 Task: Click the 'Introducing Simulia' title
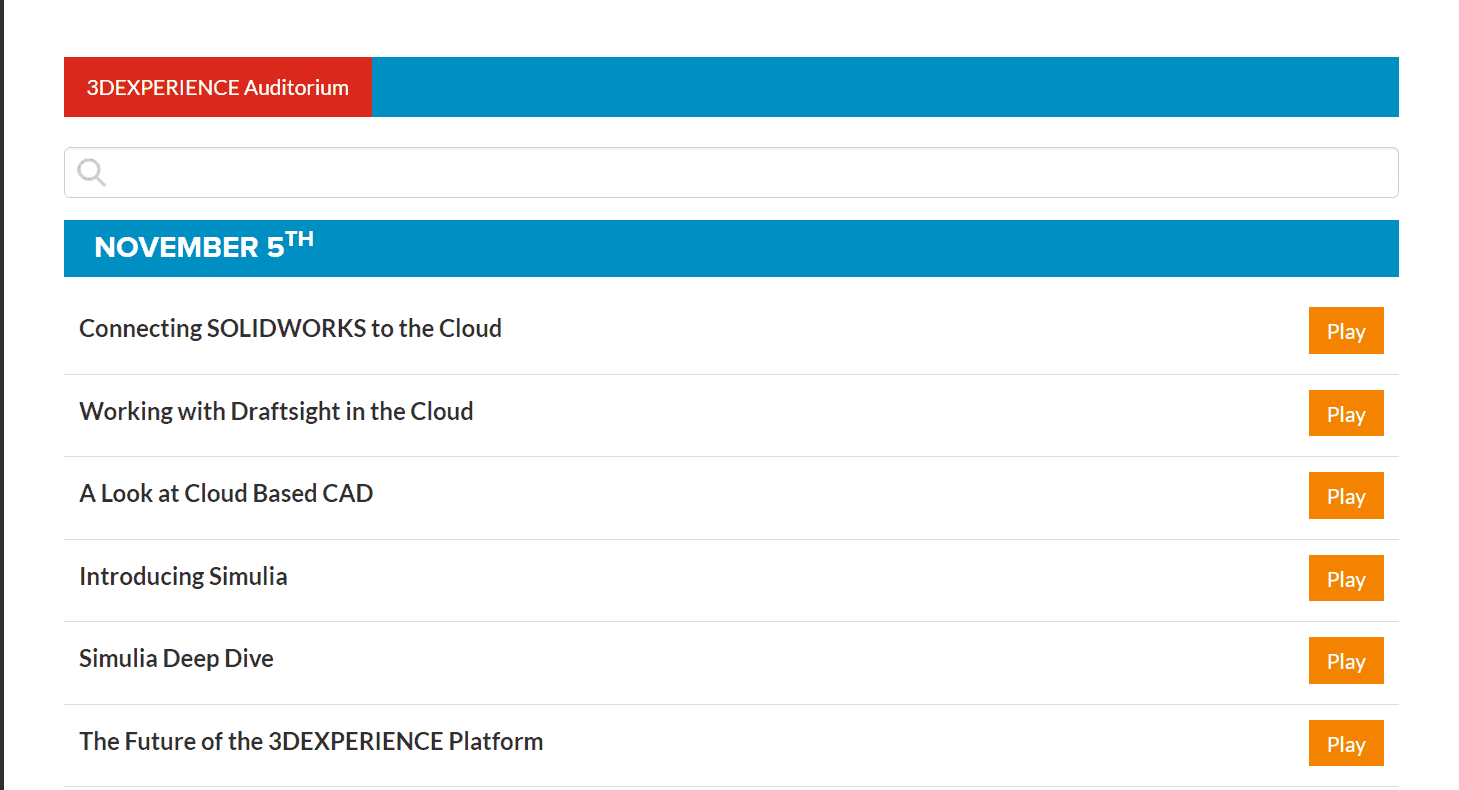click(x=183, y=576)
